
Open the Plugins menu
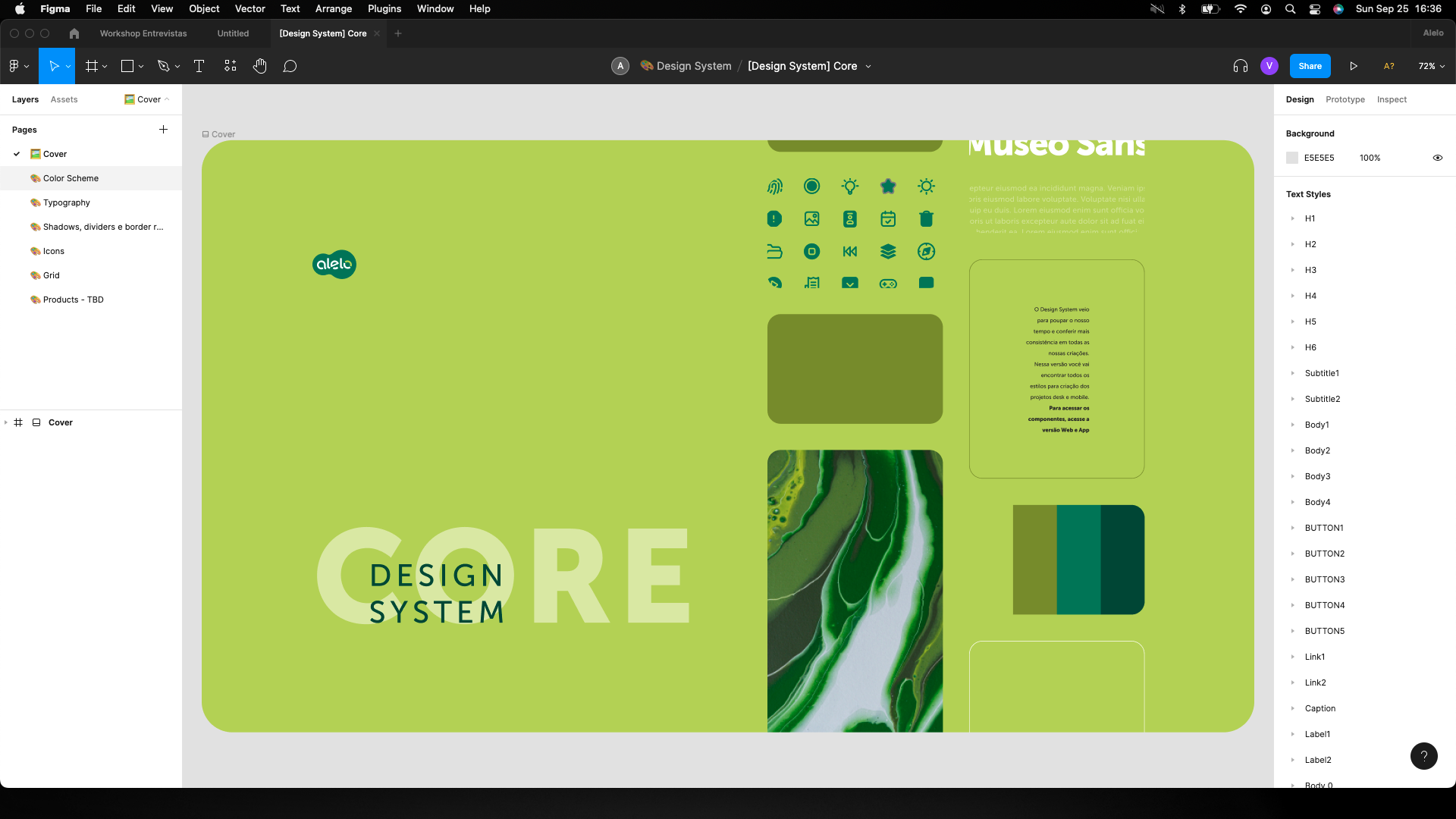pyautogui.click(x=384, y=8)
